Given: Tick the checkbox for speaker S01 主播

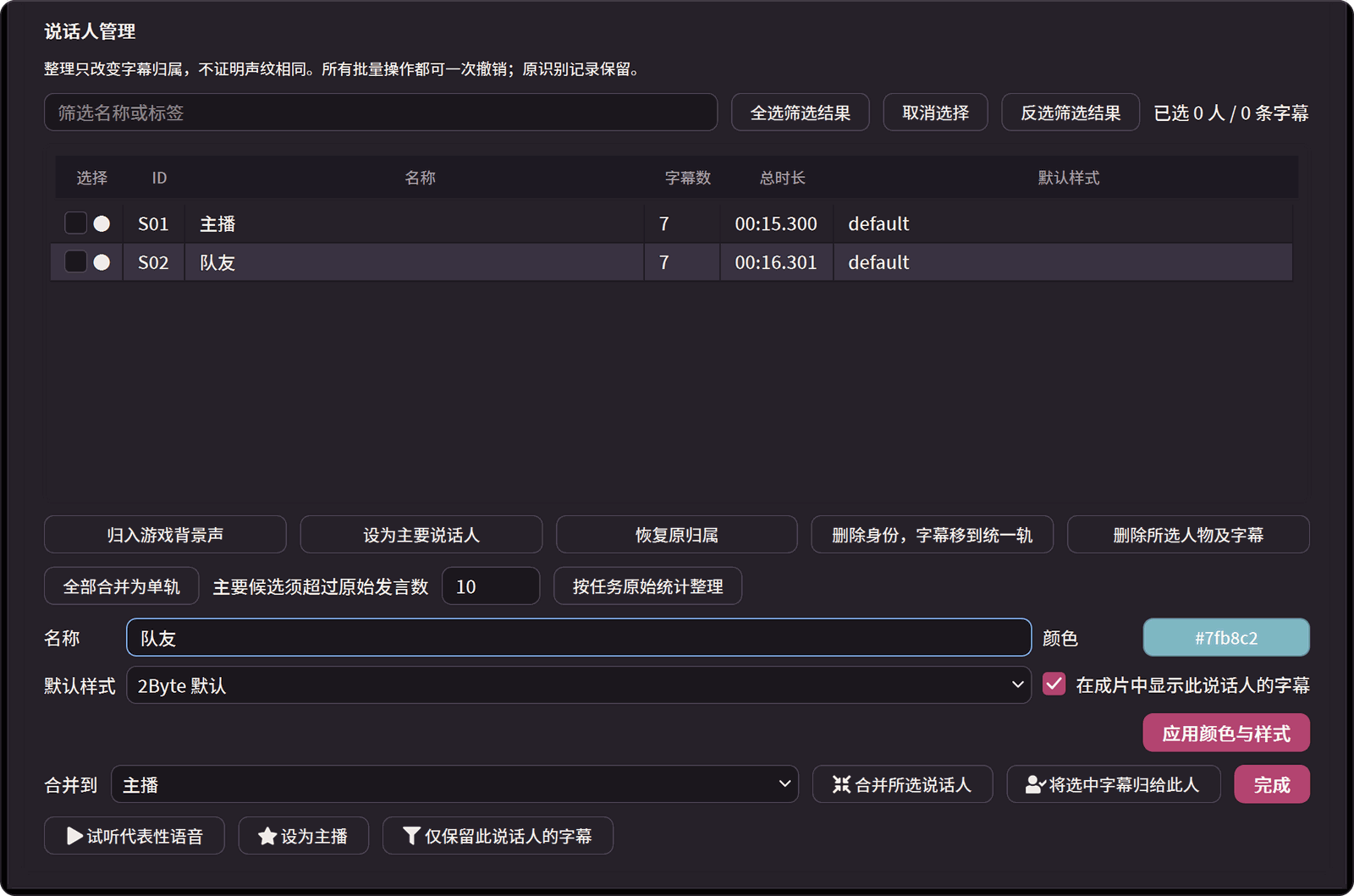Looking at the screenshot, I should click(x=75, y=223).
